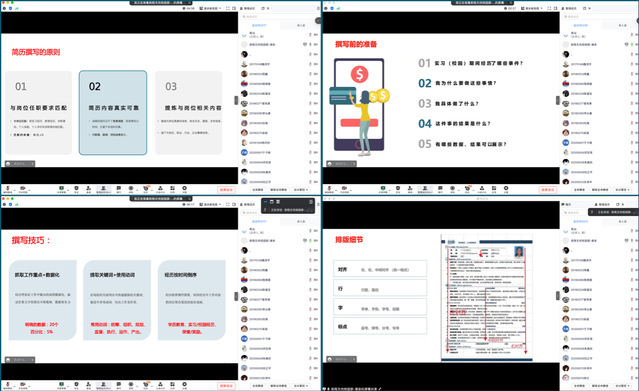This screenshot has height=391, width=639.
Task: Click invite icon below 撰写前的准备 slide
Action: (410, 189)
